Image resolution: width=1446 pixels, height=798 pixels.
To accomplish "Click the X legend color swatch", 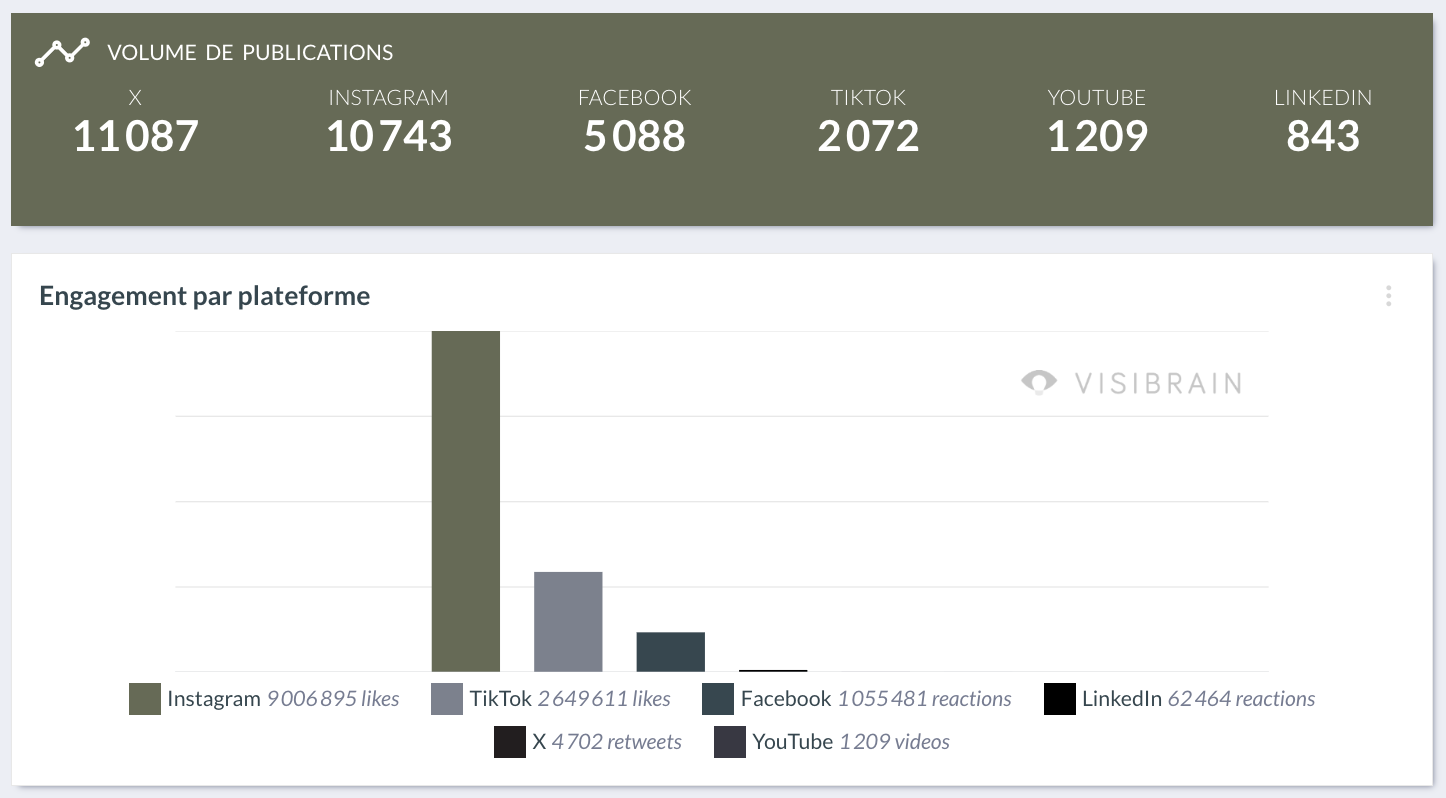I will [x=510, y=742].
